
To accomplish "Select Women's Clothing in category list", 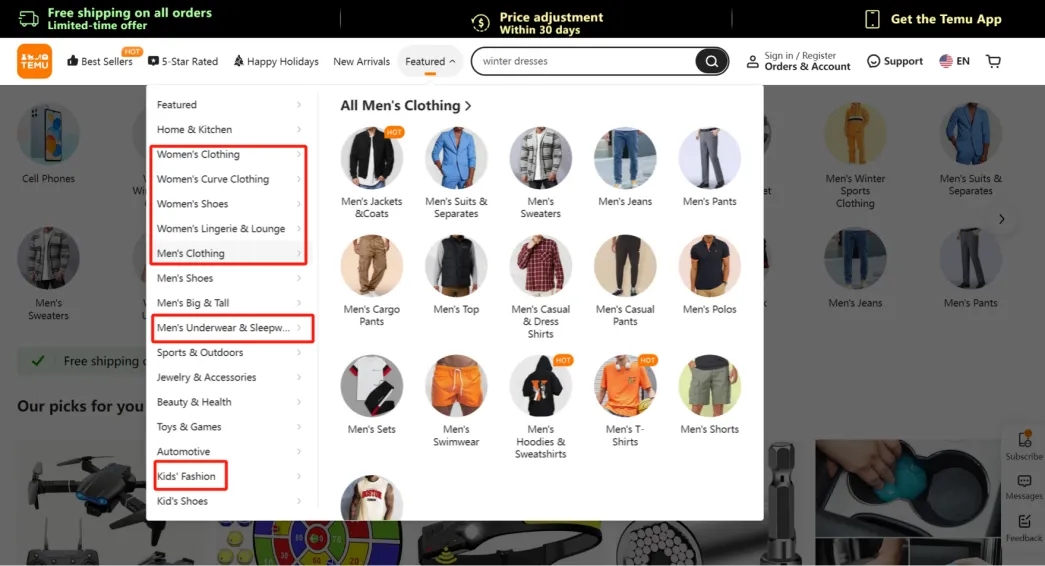I will (x=198, y=154).
